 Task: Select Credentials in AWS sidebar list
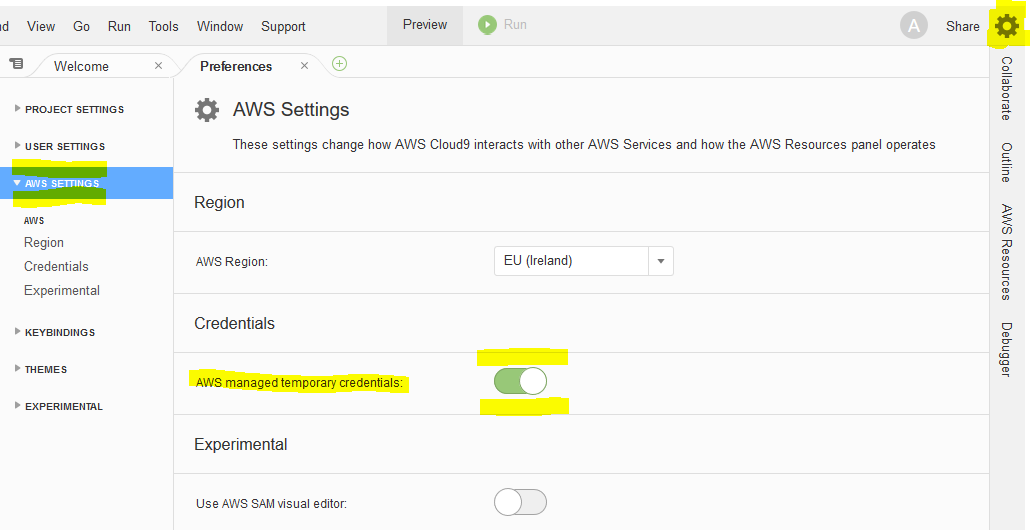click(x=56, y=266)
